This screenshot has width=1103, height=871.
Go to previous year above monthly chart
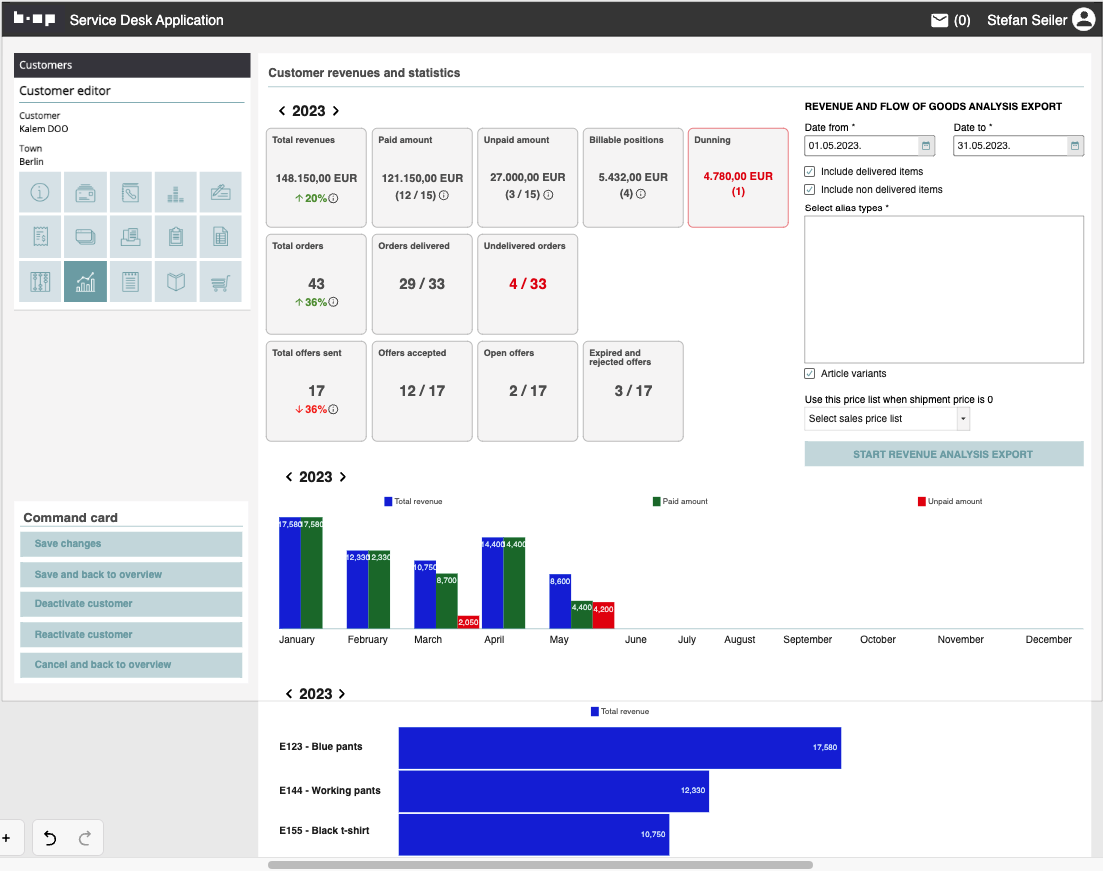click(289, 478)
